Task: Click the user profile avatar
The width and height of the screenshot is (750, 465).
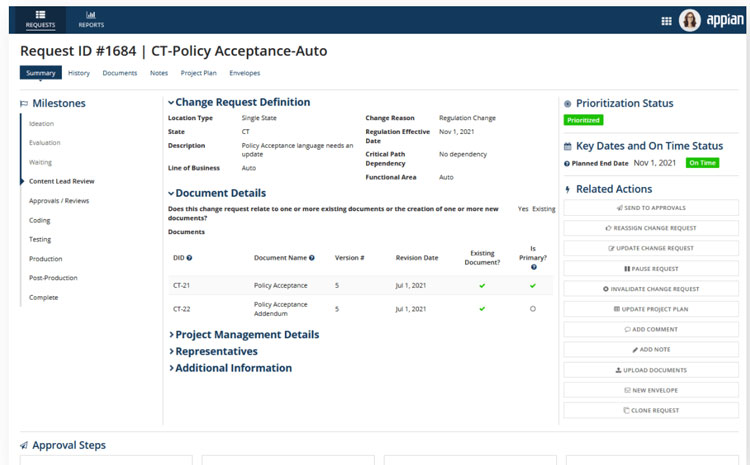Action: pyautogui.click(x=690, y=20)
